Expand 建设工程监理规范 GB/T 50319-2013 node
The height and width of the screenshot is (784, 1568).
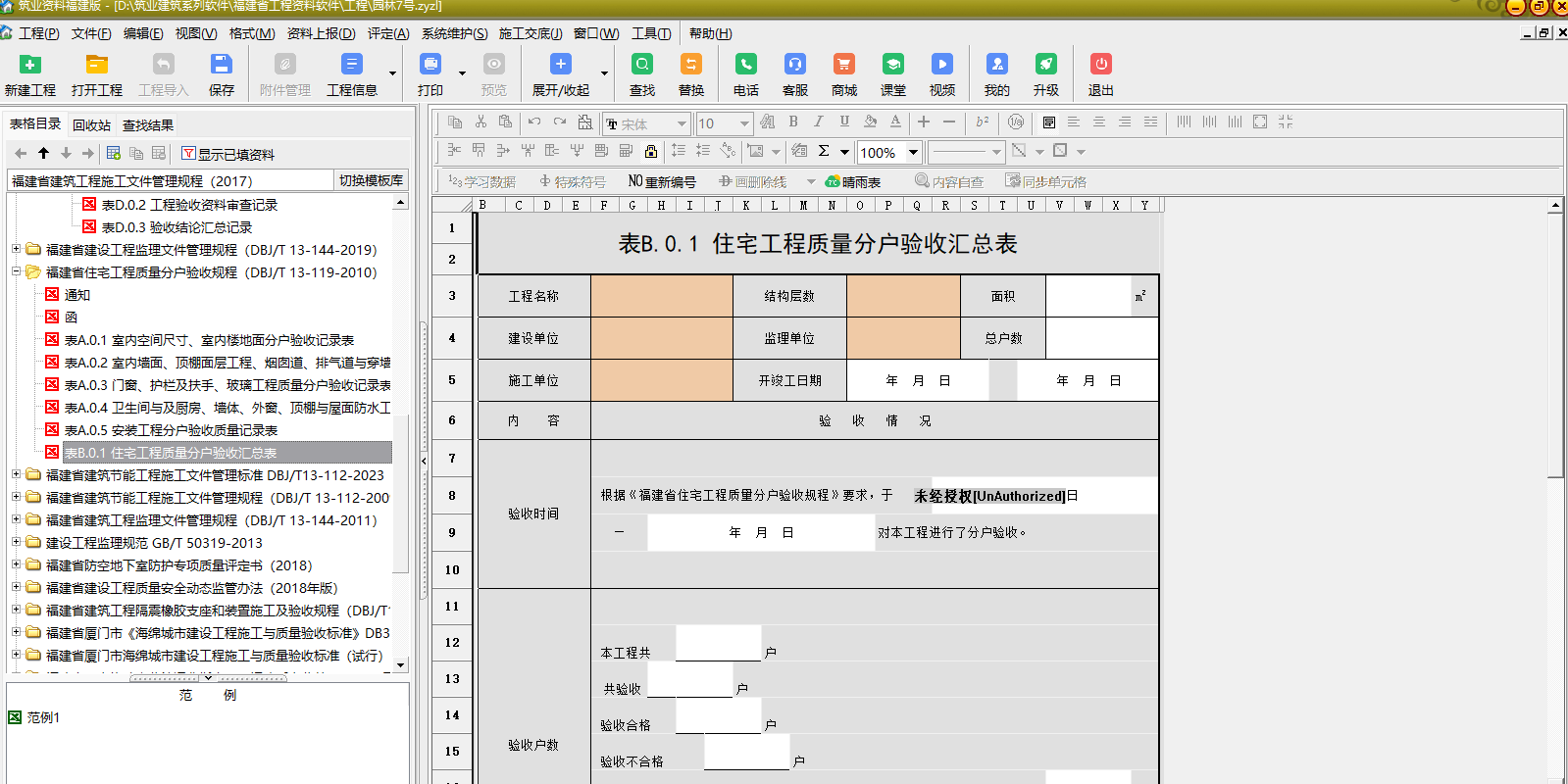point(16,542)
